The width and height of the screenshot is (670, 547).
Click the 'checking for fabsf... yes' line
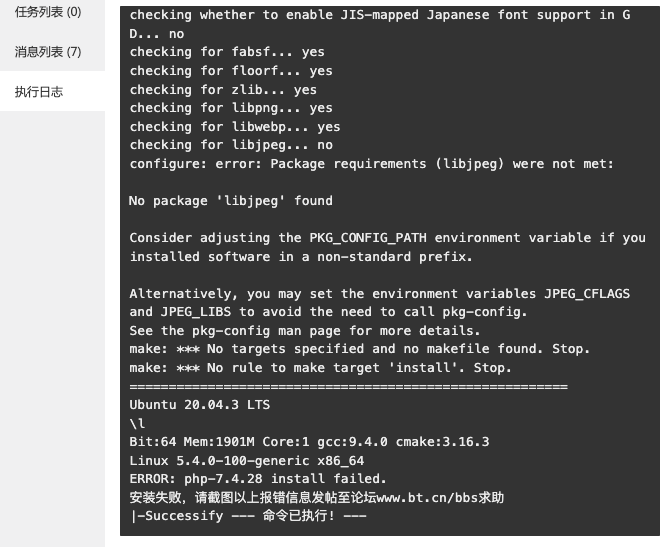(x=227, y=52)
